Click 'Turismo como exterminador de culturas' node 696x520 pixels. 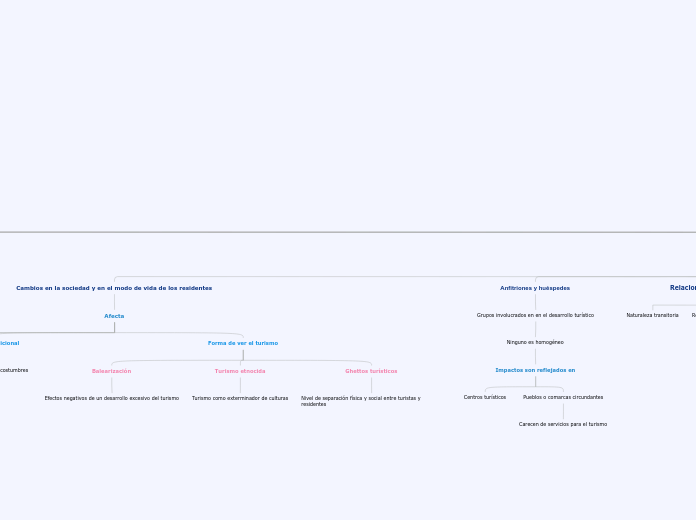pos(240,398)
